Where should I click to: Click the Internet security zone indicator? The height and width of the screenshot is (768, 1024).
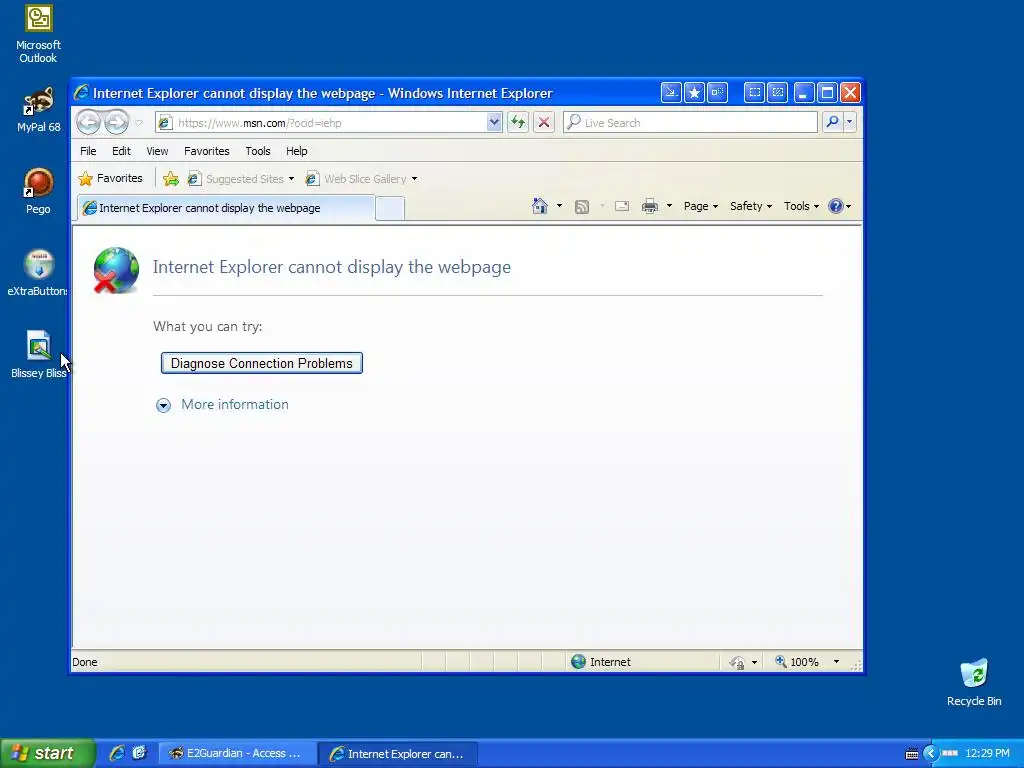601,662
